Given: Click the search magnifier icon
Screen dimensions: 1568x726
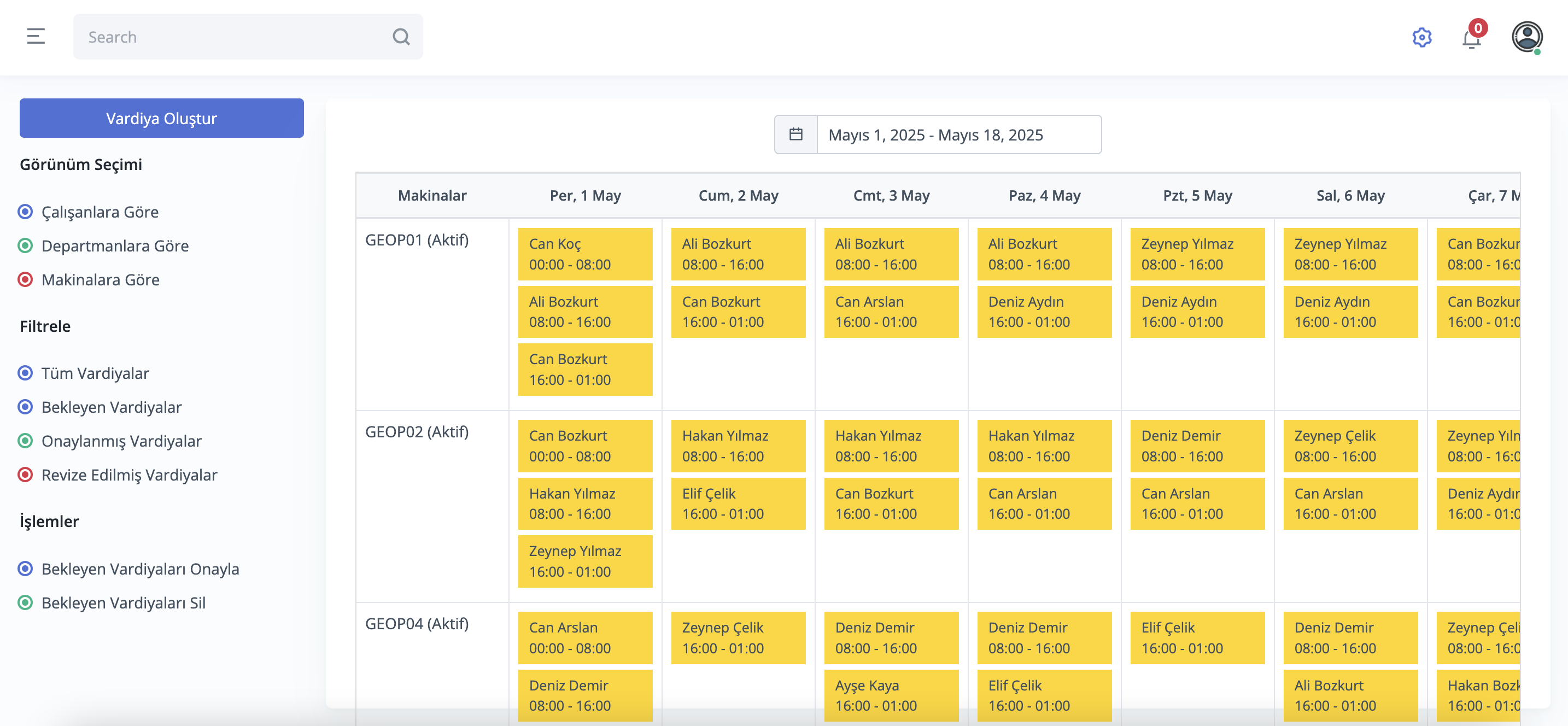Looking at the screenshot, I should point(401,37).
